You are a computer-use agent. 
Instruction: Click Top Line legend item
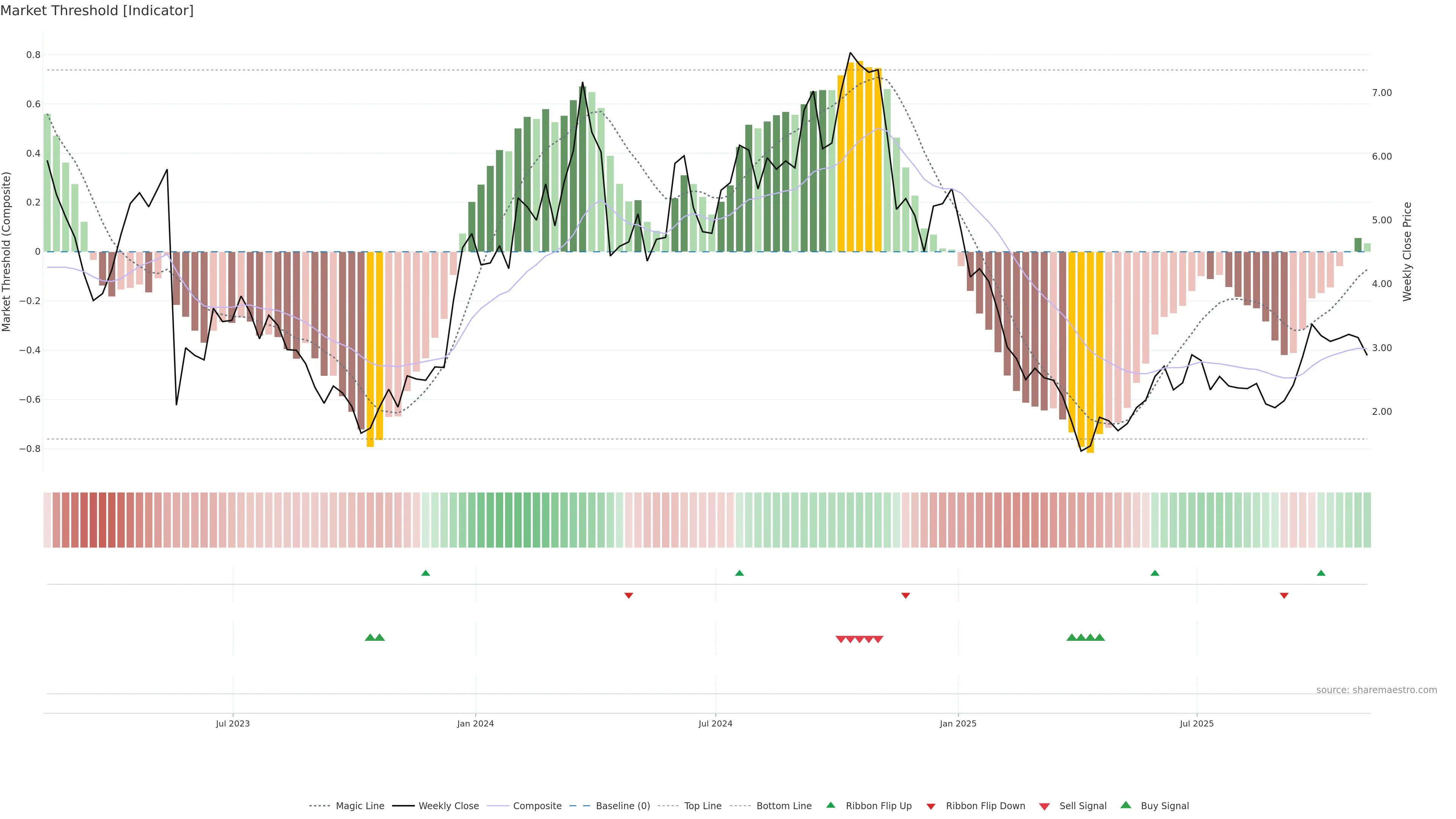click(x=703, y=806)
